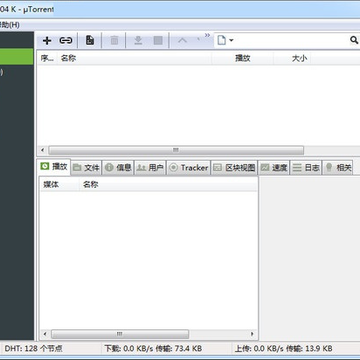The image size is (360, 360).
Task: Click the Move Up Queue arrow icon
Action: [x=182, y=41]
